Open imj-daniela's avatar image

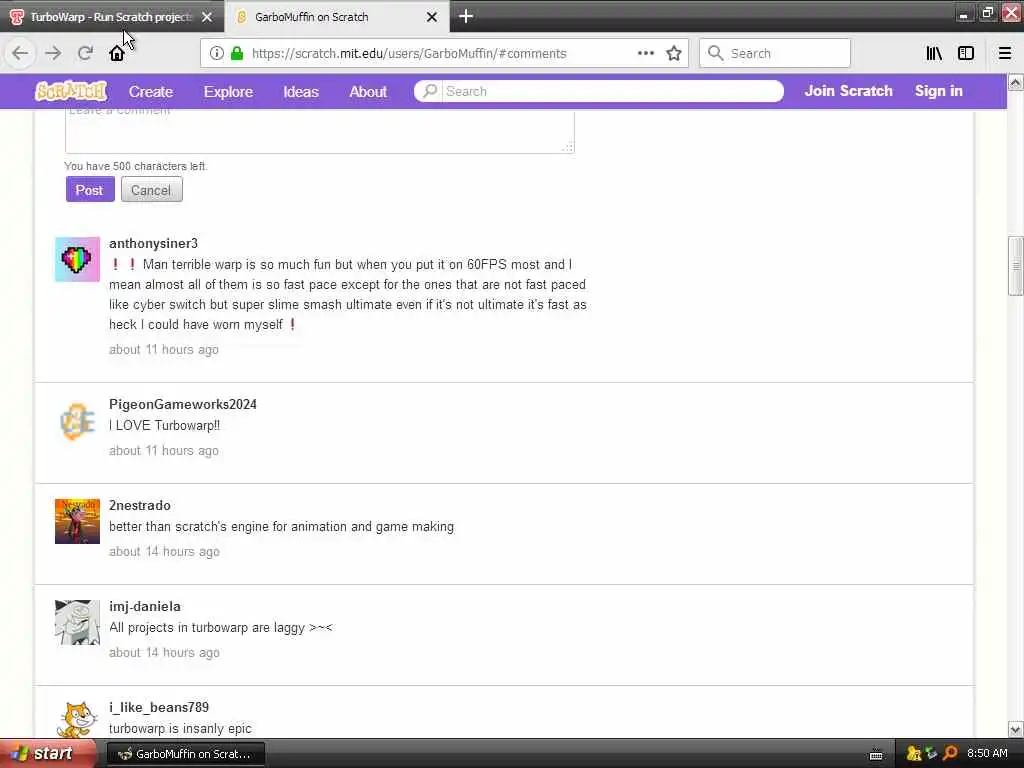click(x=77, y=622)
